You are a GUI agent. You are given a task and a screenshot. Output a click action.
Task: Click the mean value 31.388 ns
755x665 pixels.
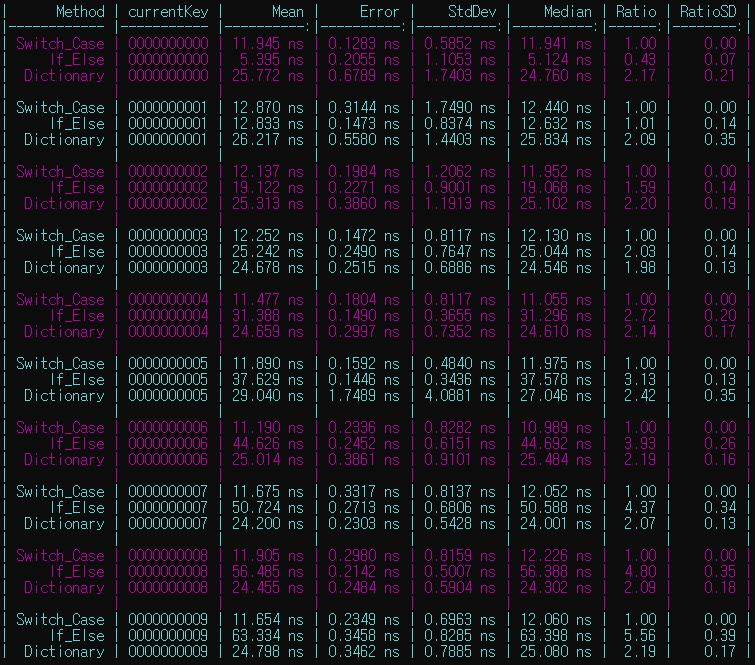[x=268, y=315]
